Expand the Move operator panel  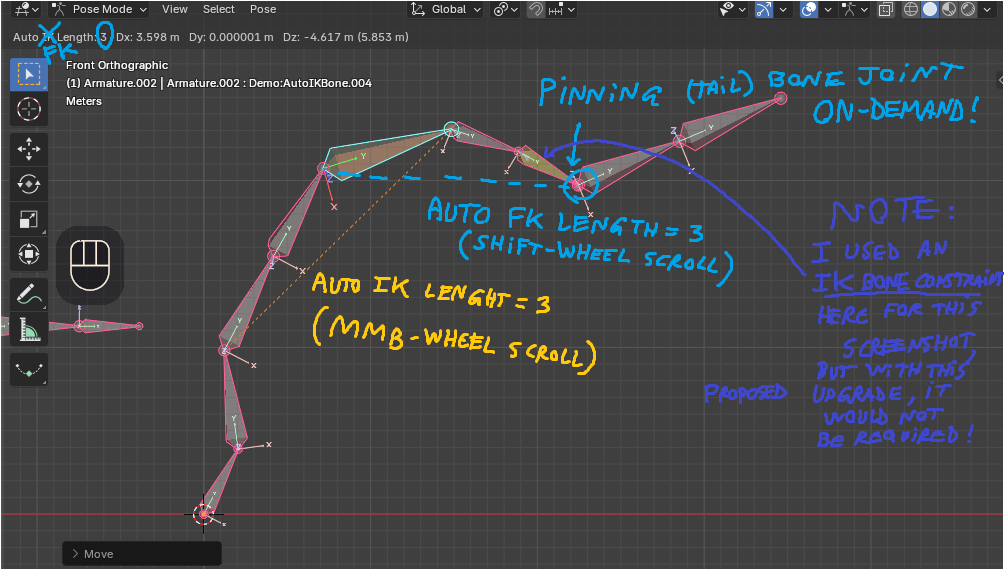coord(142,554)
